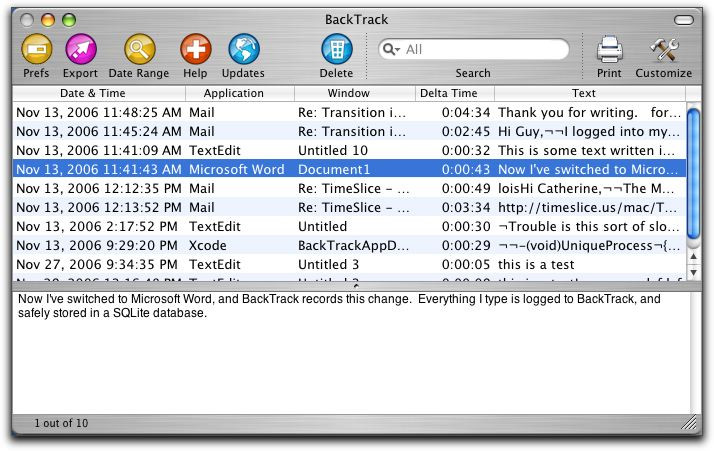Open the Customize toolbar tools icon
This screenshot has height=451, width=714.
pos(664,49)
